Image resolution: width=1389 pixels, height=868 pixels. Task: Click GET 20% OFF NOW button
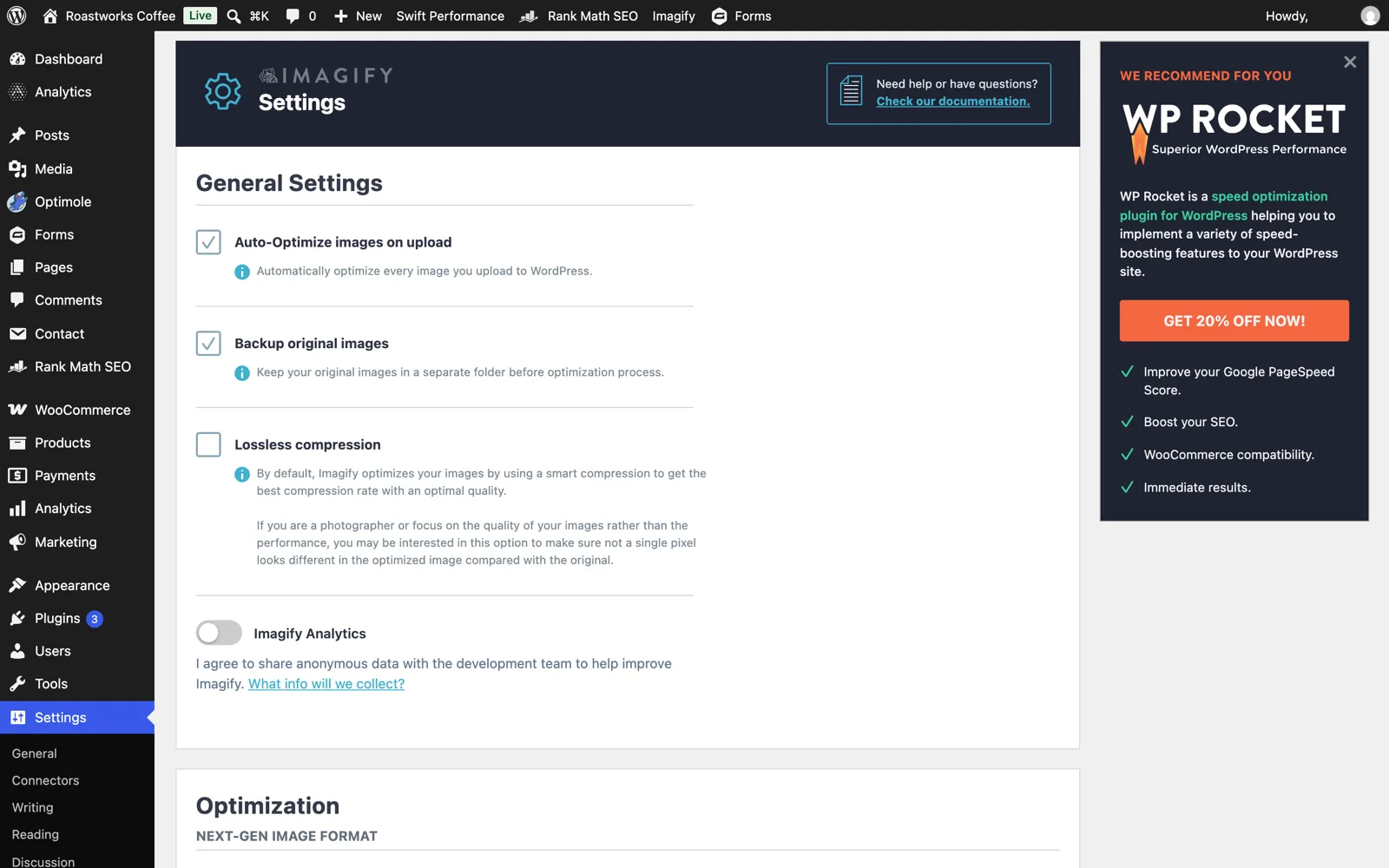[x=1234, y=320]
